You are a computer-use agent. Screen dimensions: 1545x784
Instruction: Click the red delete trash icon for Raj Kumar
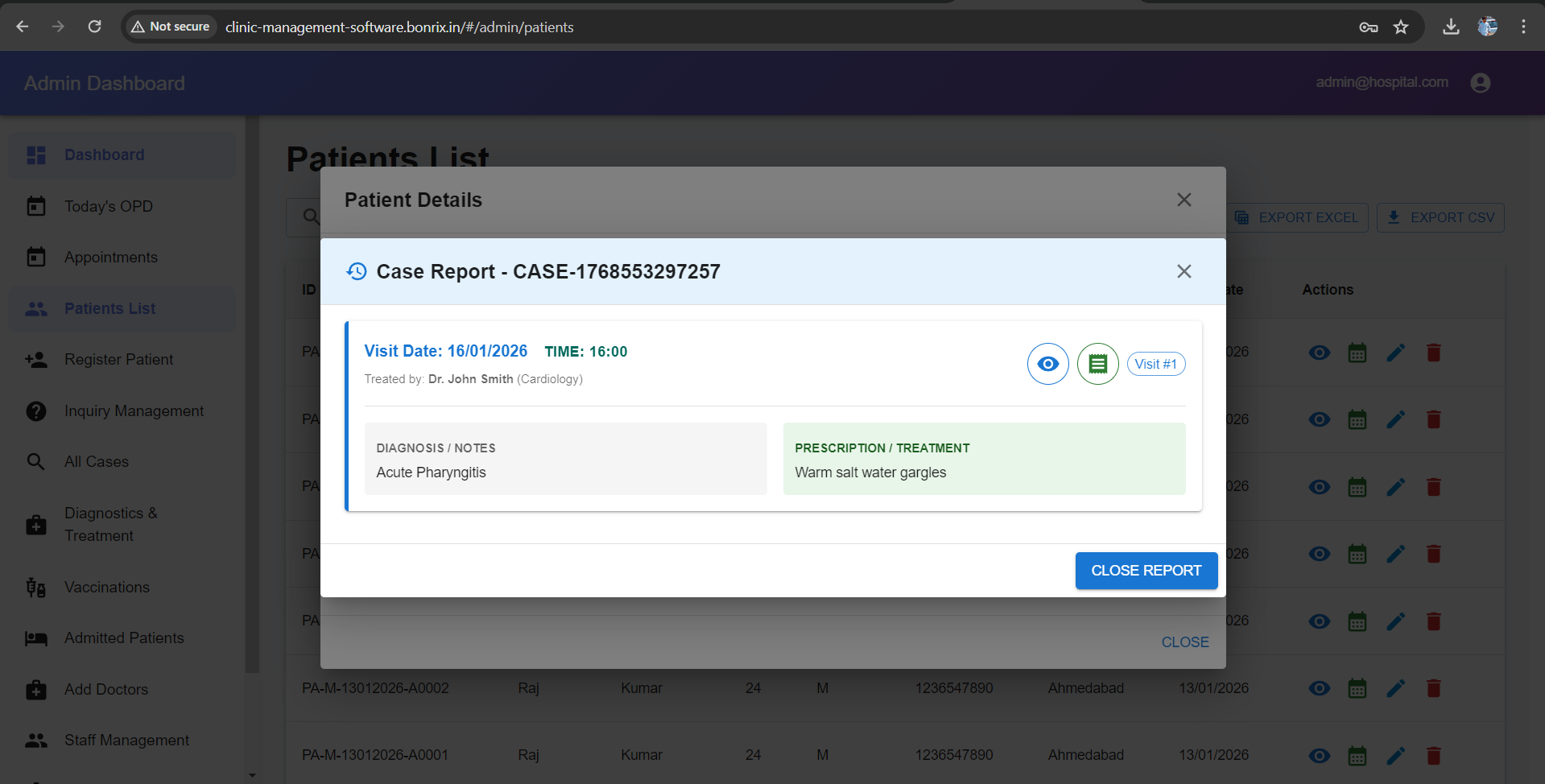[x=1433, y=688]
